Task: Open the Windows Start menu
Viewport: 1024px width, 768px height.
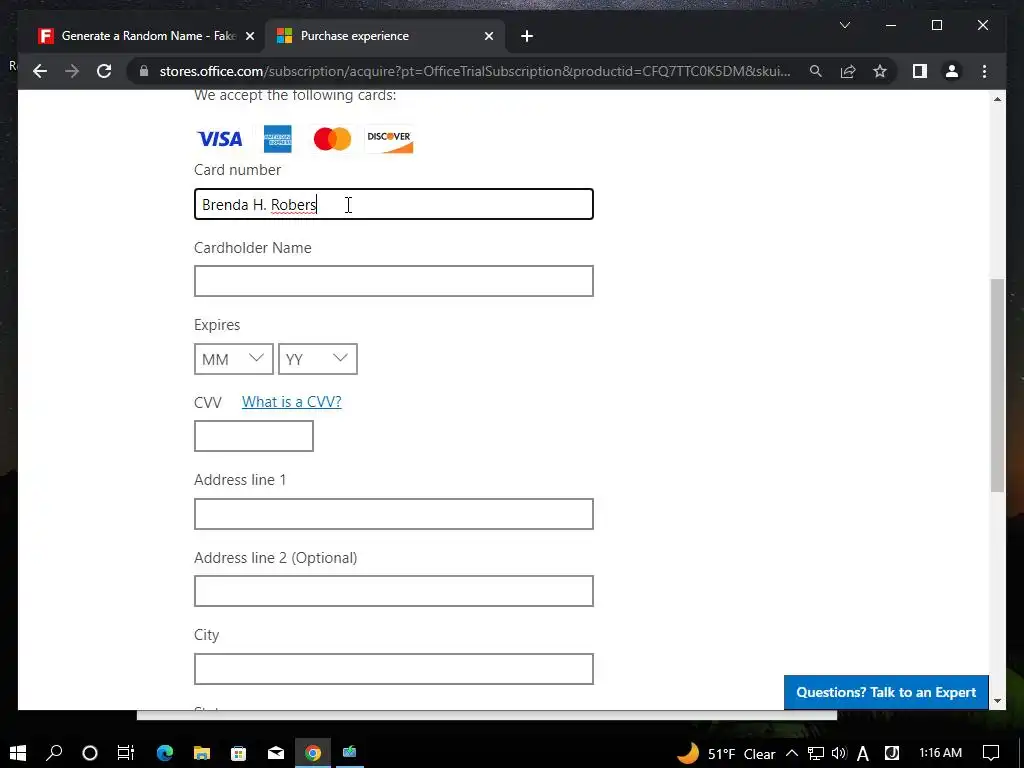Action: click(x=18, y=753)
